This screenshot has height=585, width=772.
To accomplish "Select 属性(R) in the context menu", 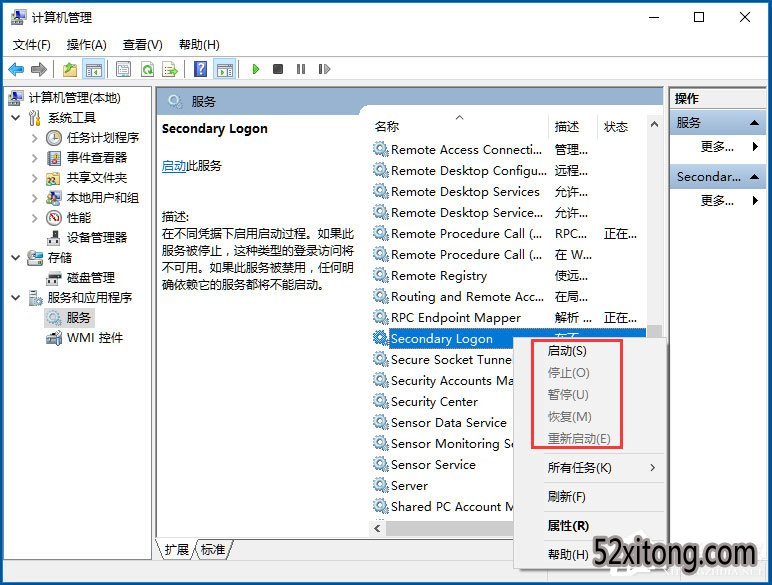I will (568, 525).
